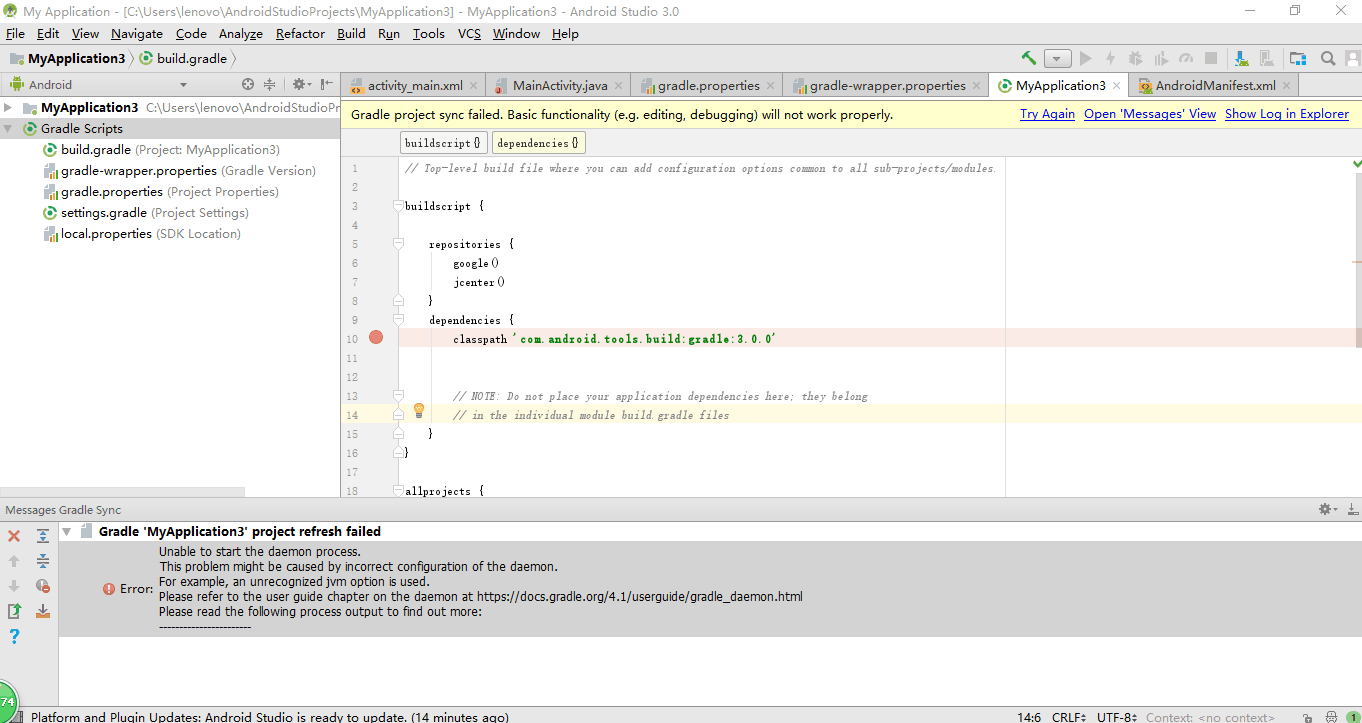This screenshot has height=723, width=1362.
Task: Open the Messages panel gear menu
Action: point(1328,510)
